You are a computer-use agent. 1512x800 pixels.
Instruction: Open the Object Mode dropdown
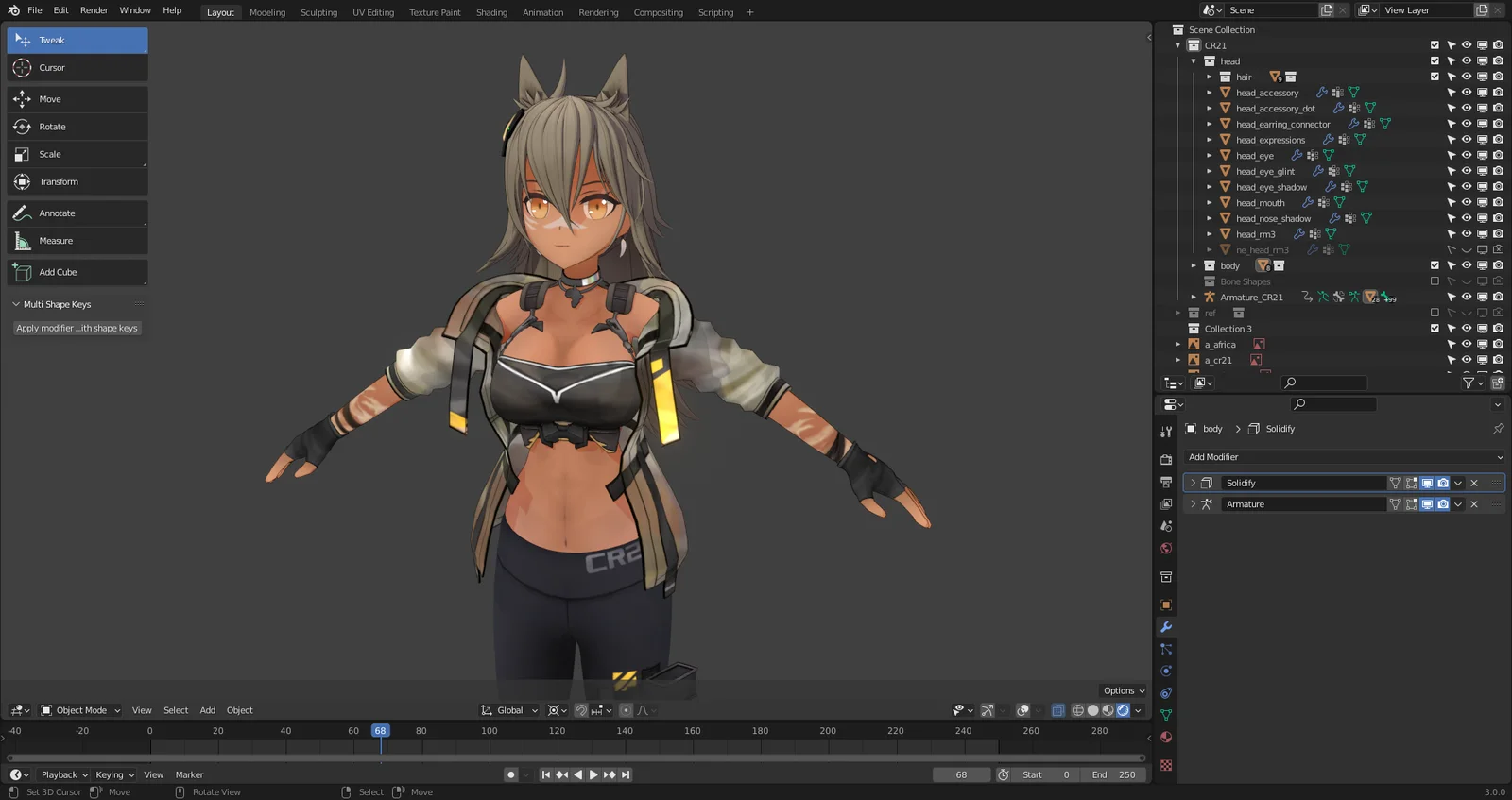[x=81, y=710]
